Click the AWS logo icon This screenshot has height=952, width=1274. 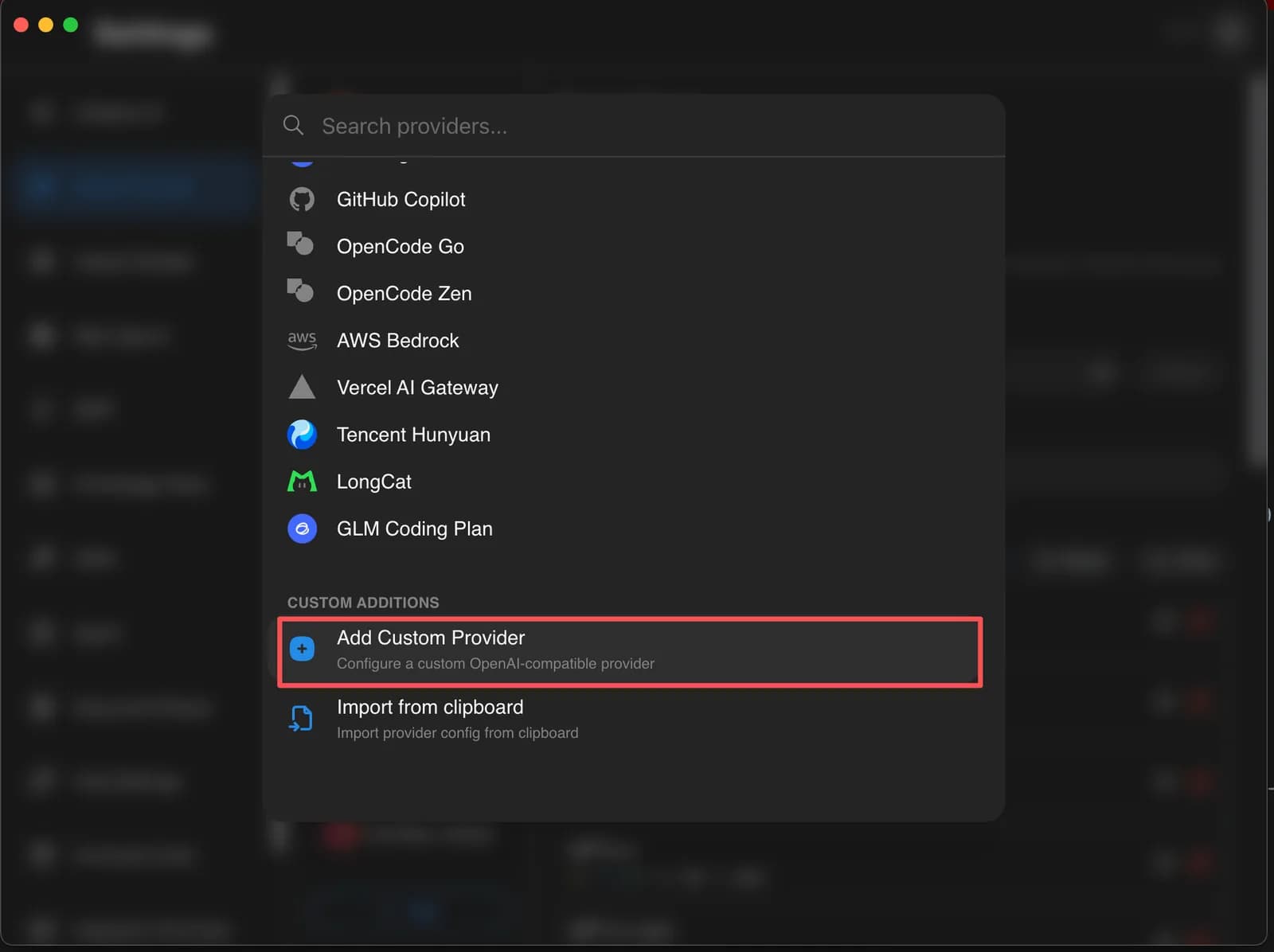click(302, 341)
